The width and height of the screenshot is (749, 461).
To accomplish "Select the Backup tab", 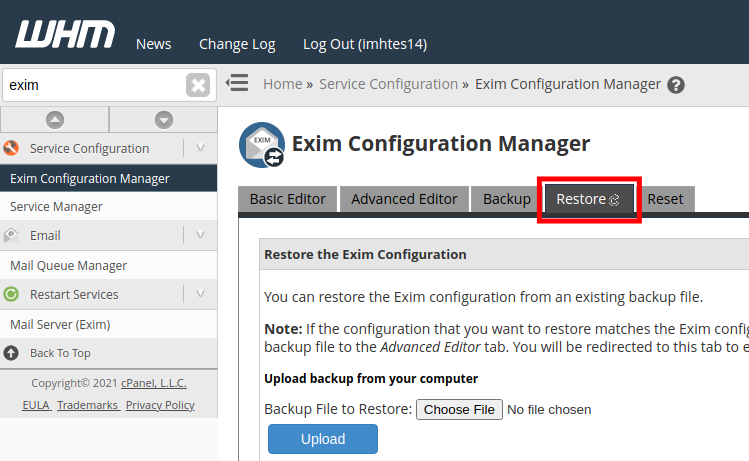I will coord(506,199).
